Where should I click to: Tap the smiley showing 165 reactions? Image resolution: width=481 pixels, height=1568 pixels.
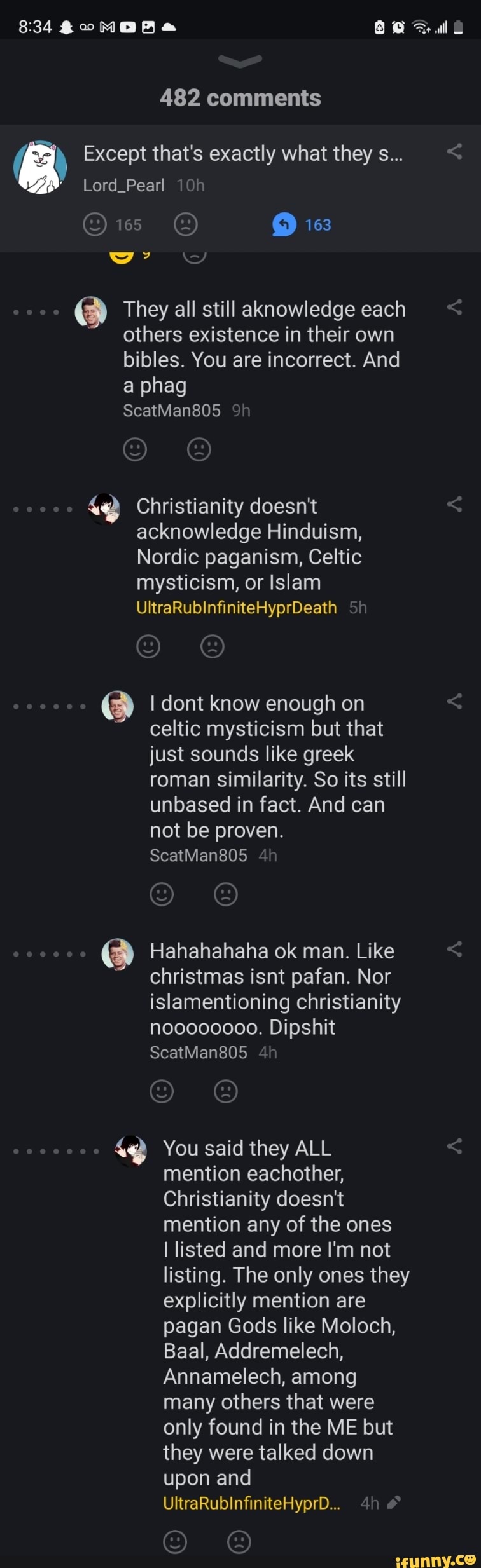tap(95, 224)
